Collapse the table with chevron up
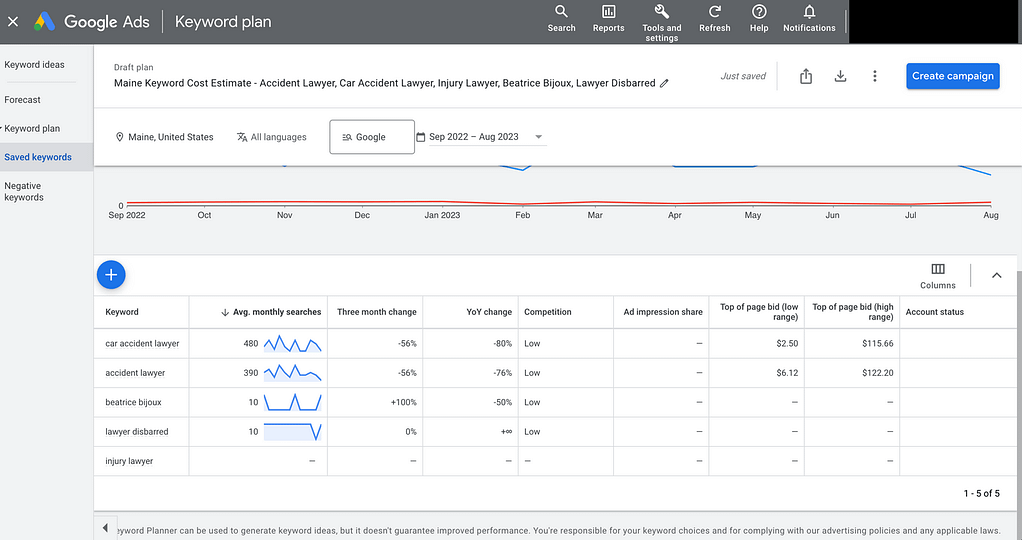The height and width of the screenshot is (540, 1022). (997, 275)
